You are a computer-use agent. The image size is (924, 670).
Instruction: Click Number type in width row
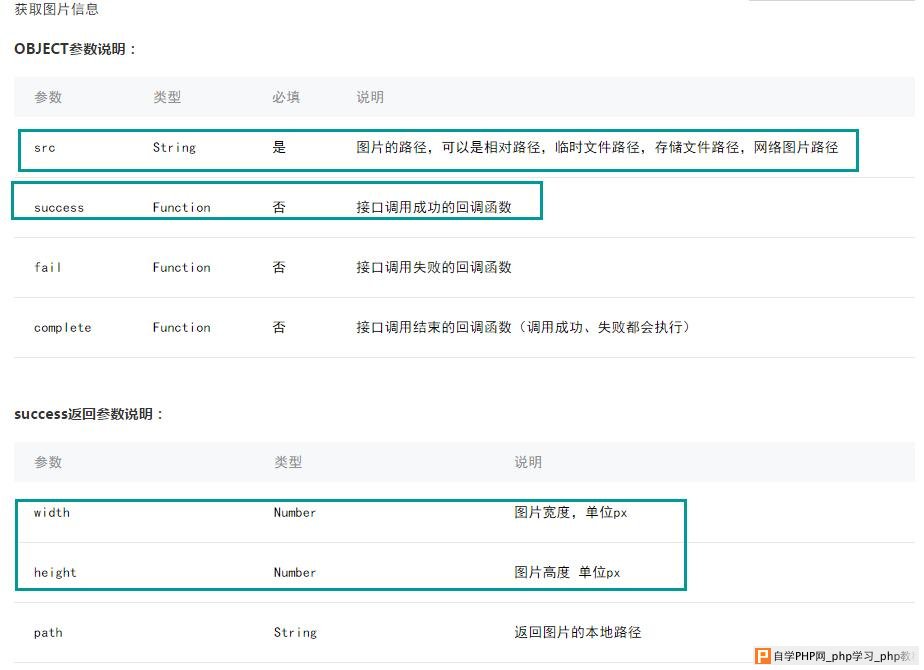(x=295, y=513)
